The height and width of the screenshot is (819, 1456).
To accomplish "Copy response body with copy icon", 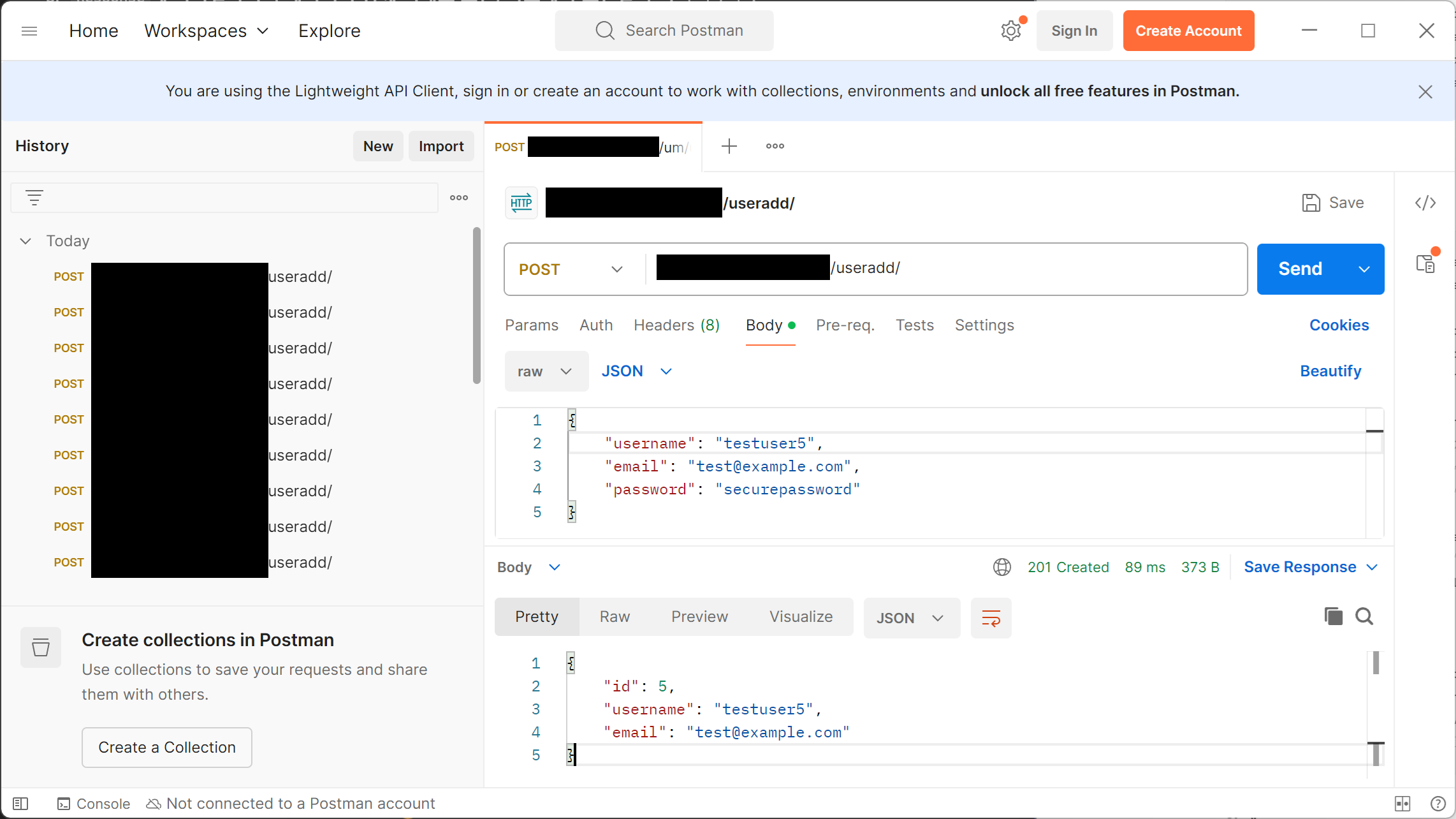I will pyautogui.click(x=1333, y=616).
